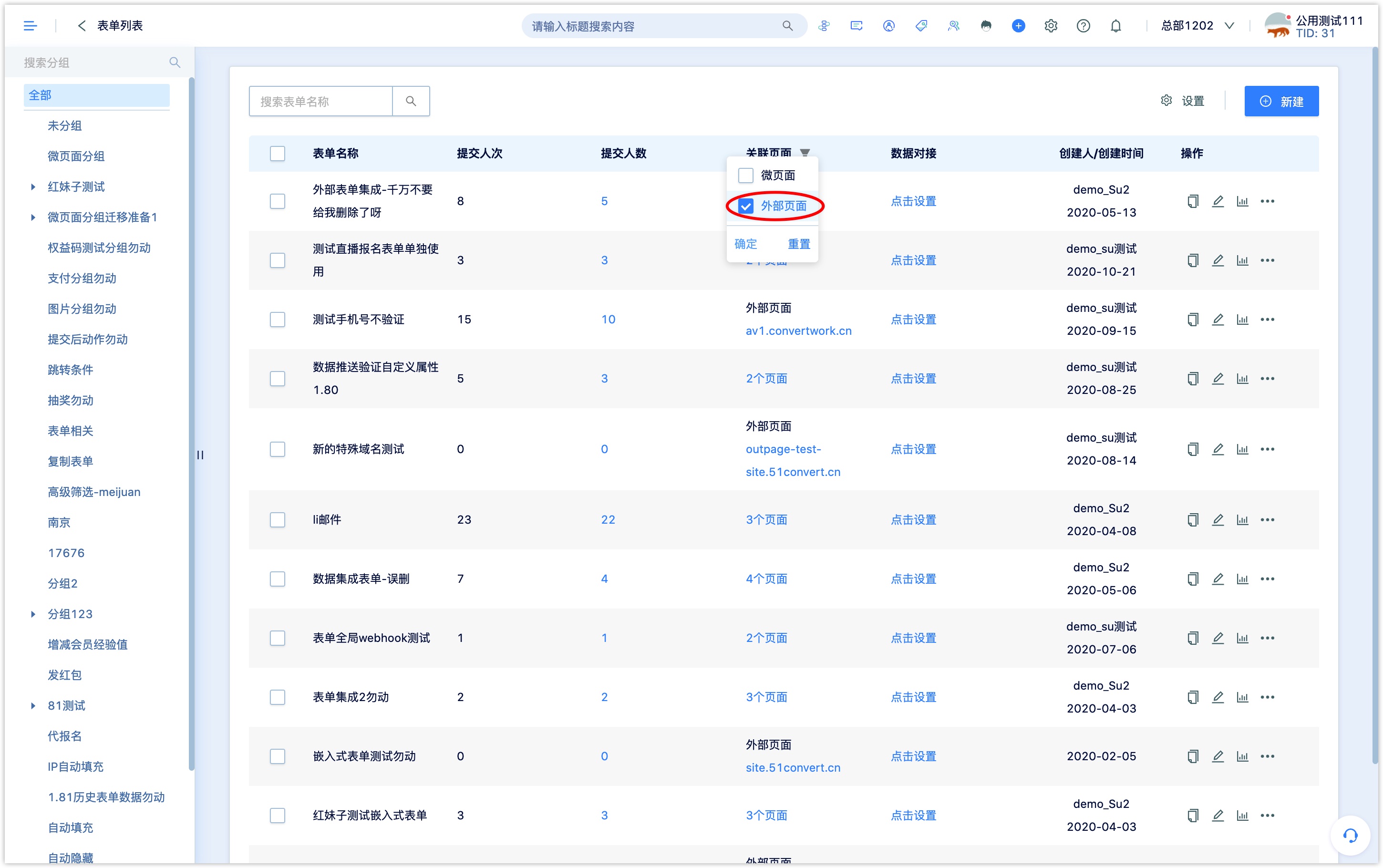Check the 微页面 filter option
1383x868 pixels.
point(745,175)
